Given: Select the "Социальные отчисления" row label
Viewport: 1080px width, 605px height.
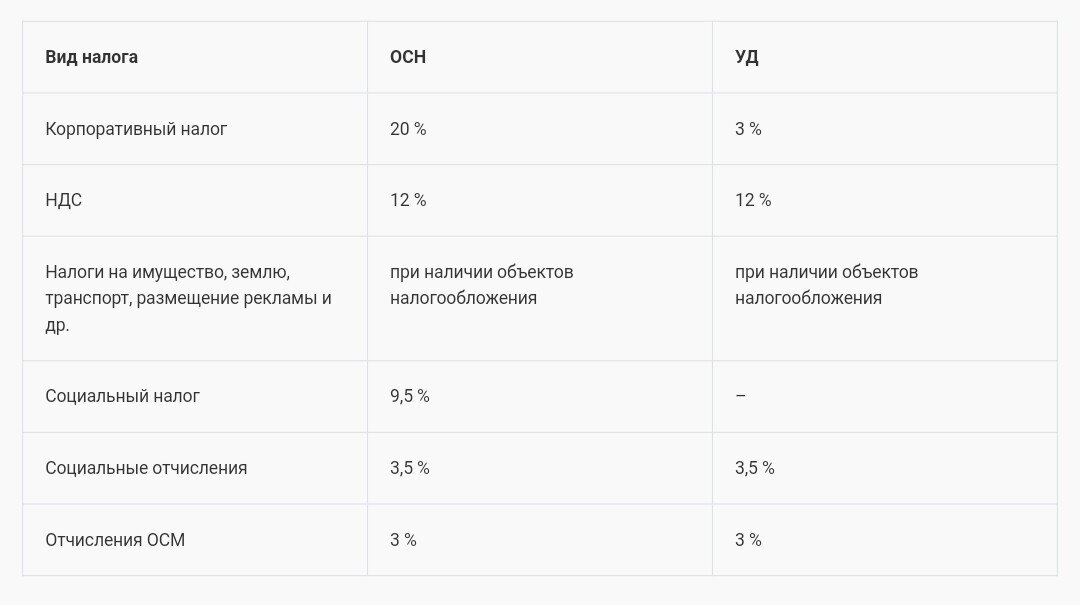Looking at the screenshot, I should tap(146, 468).
